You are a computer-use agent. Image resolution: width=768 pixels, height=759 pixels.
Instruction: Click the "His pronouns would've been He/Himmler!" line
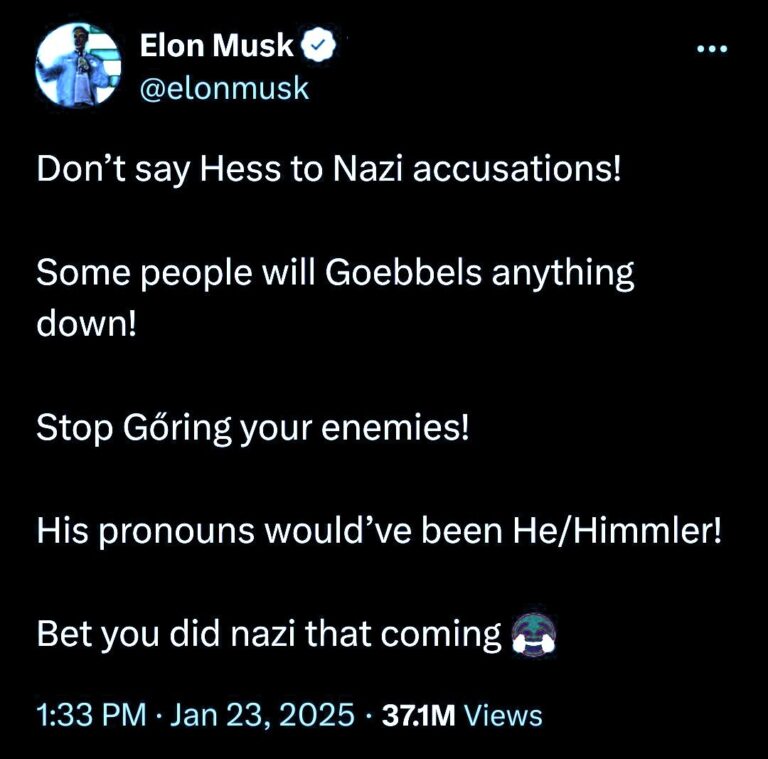[378, 531]
